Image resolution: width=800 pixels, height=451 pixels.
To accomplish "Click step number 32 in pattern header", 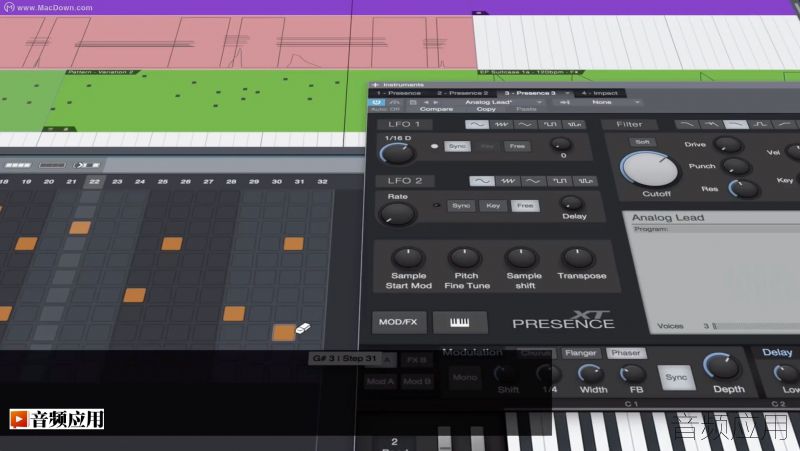I will [322, 182].
